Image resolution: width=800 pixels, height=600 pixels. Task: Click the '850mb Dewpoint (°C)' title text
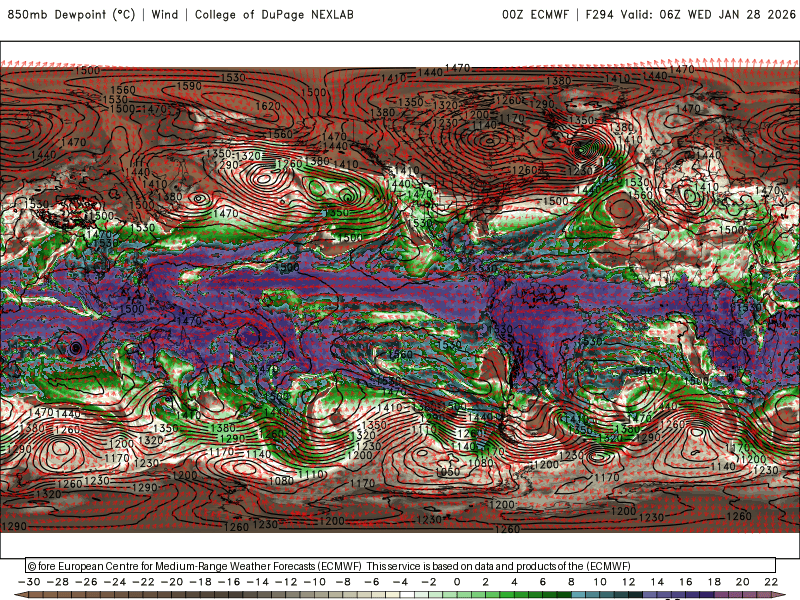(71, 14)
